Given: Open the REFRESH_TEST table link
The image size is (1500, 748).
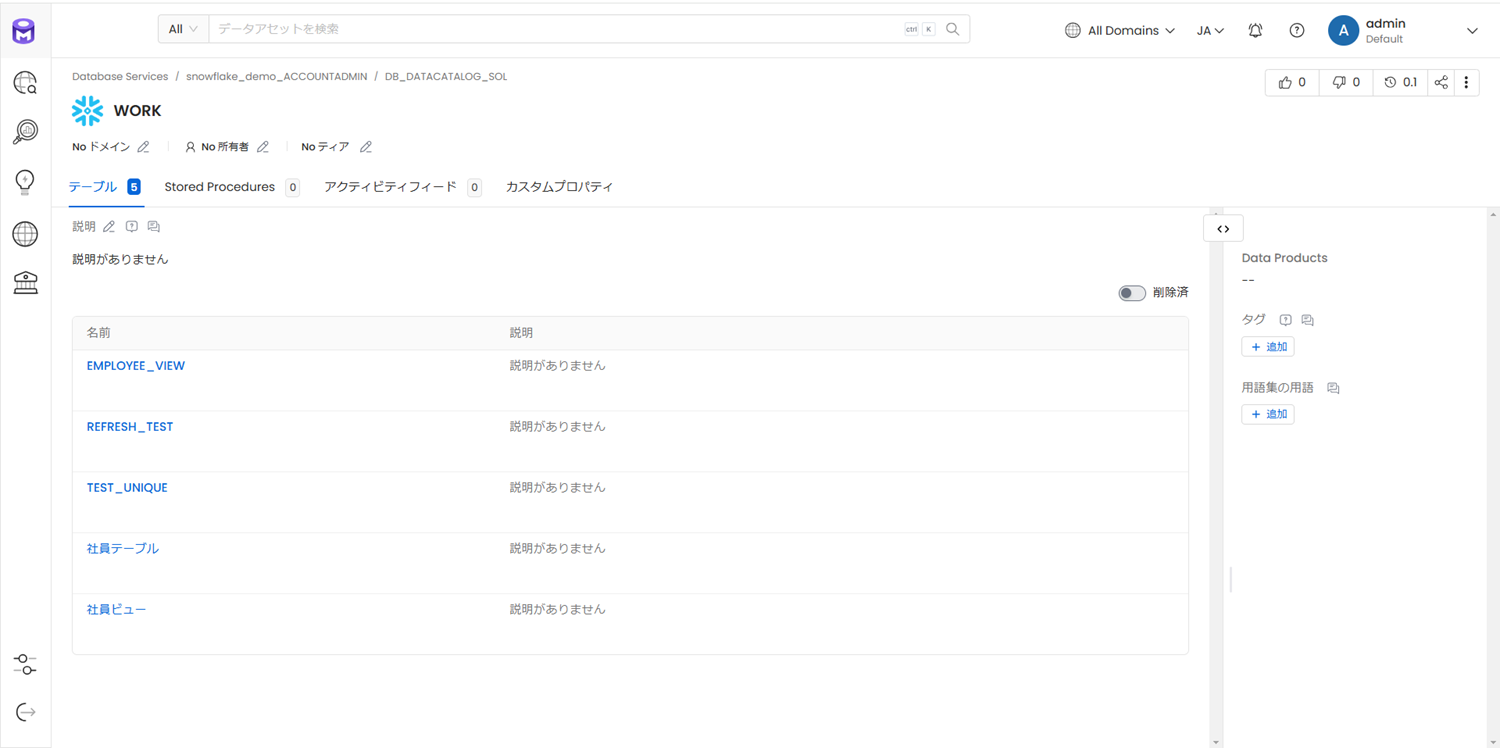Looking at the screenshot, I should pos(130,427).
